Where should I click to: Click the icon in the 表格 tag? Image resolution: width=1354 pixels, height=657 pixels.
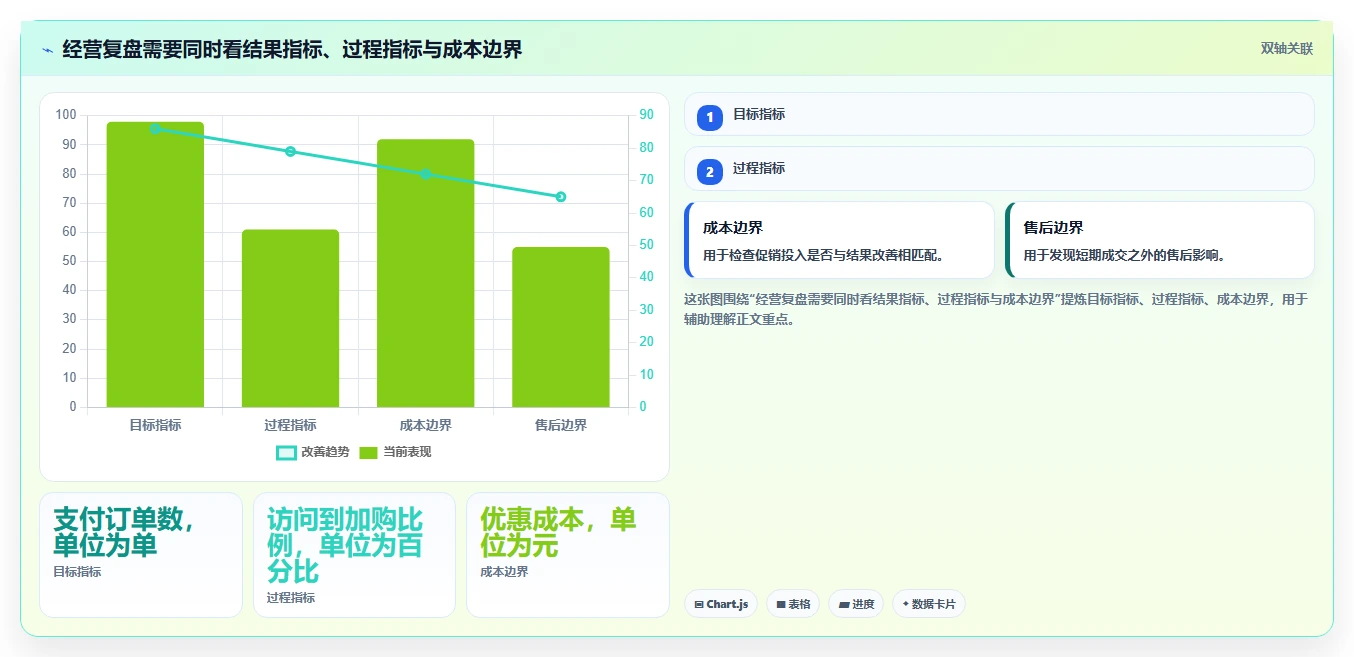point(781,605)
